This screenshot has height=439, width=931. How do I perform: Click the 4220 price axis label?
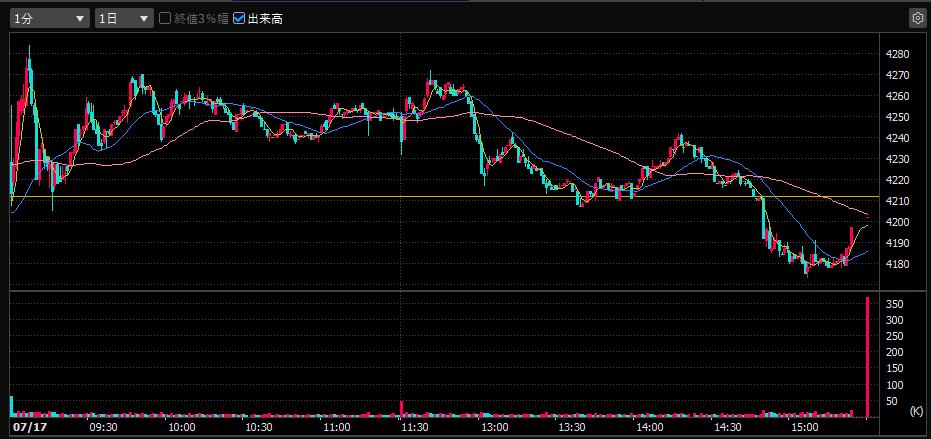pos(897,180)
